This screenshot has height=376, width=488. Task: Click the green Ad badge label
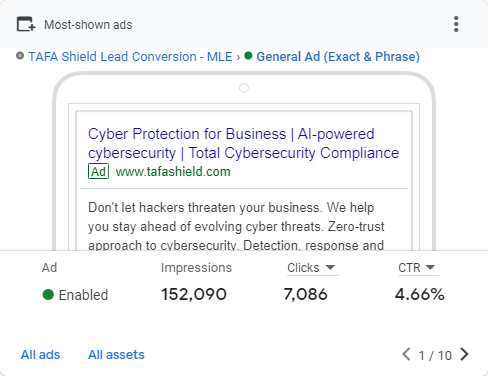pos(98,171)
